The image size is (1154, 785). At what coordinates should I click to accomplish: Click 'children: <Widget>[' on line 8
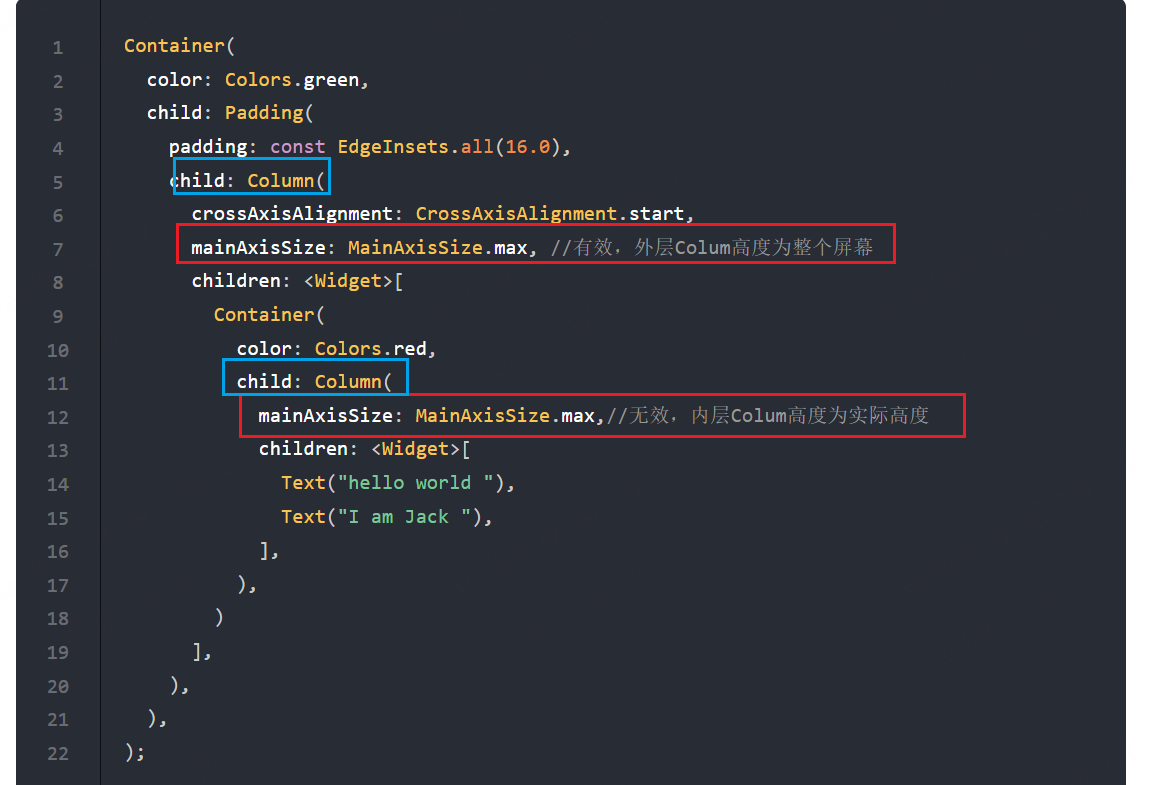pos(297,281)
